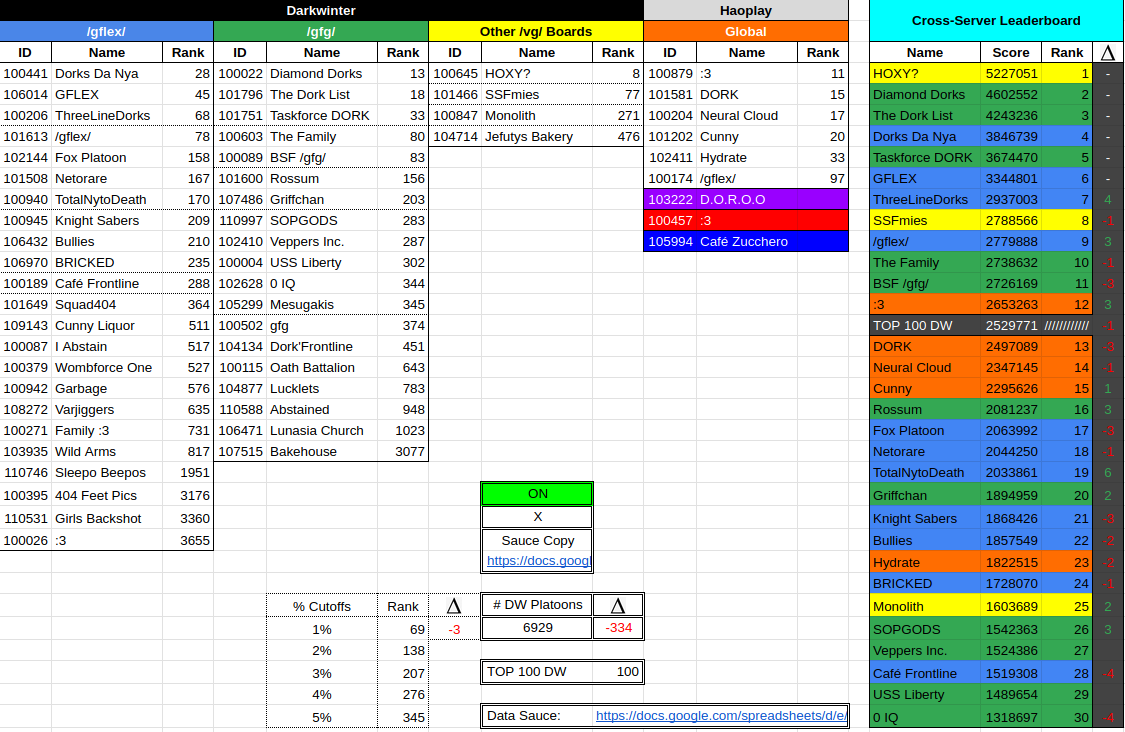
Task: Select HOXY? score 5227051 in leaderboard
Action: click(1011, 73)
